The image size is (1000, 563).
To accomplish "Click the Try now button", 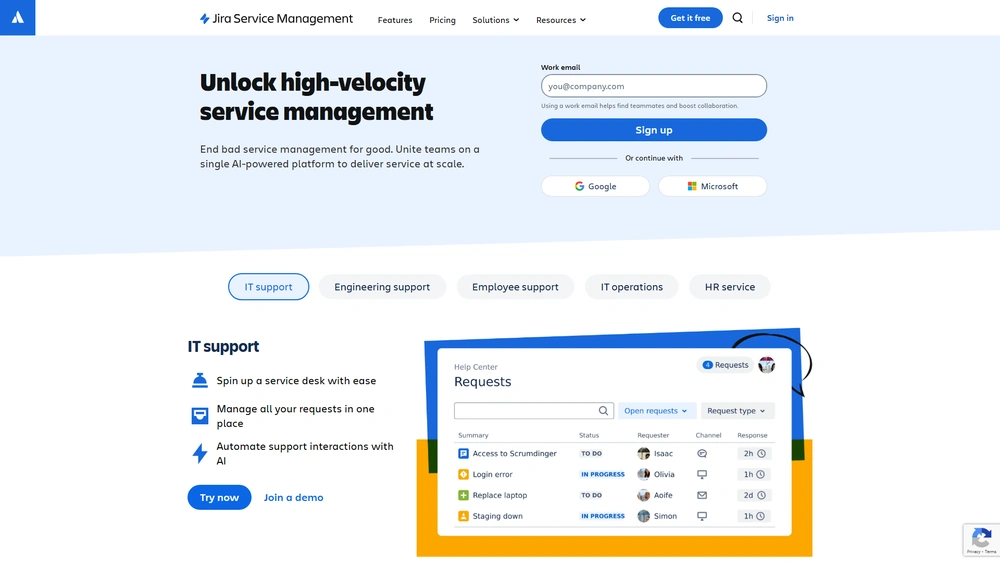I will [219, 497].
